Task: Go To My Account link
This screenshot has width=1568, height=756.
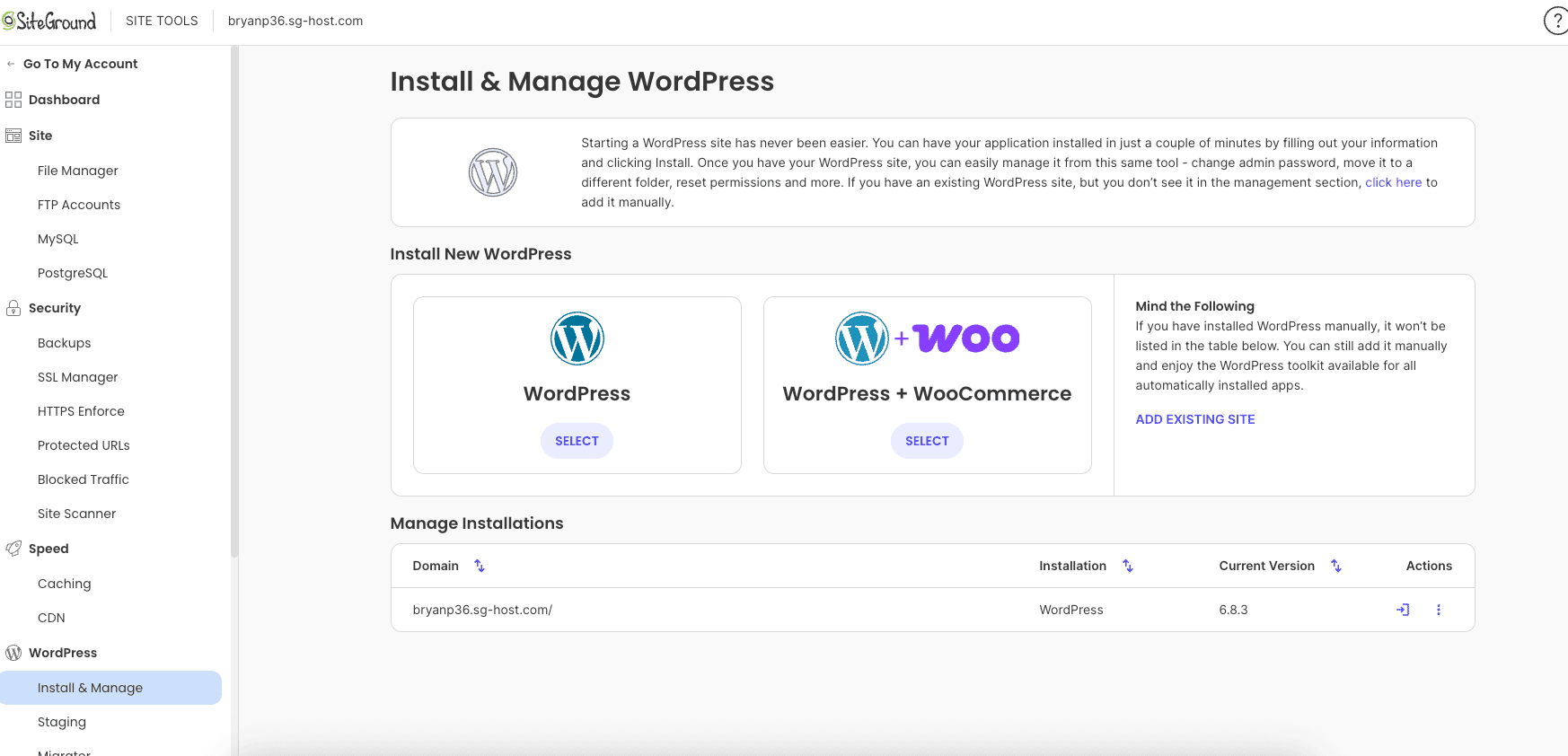Action: pyautogui.click(x=81, y=64)
